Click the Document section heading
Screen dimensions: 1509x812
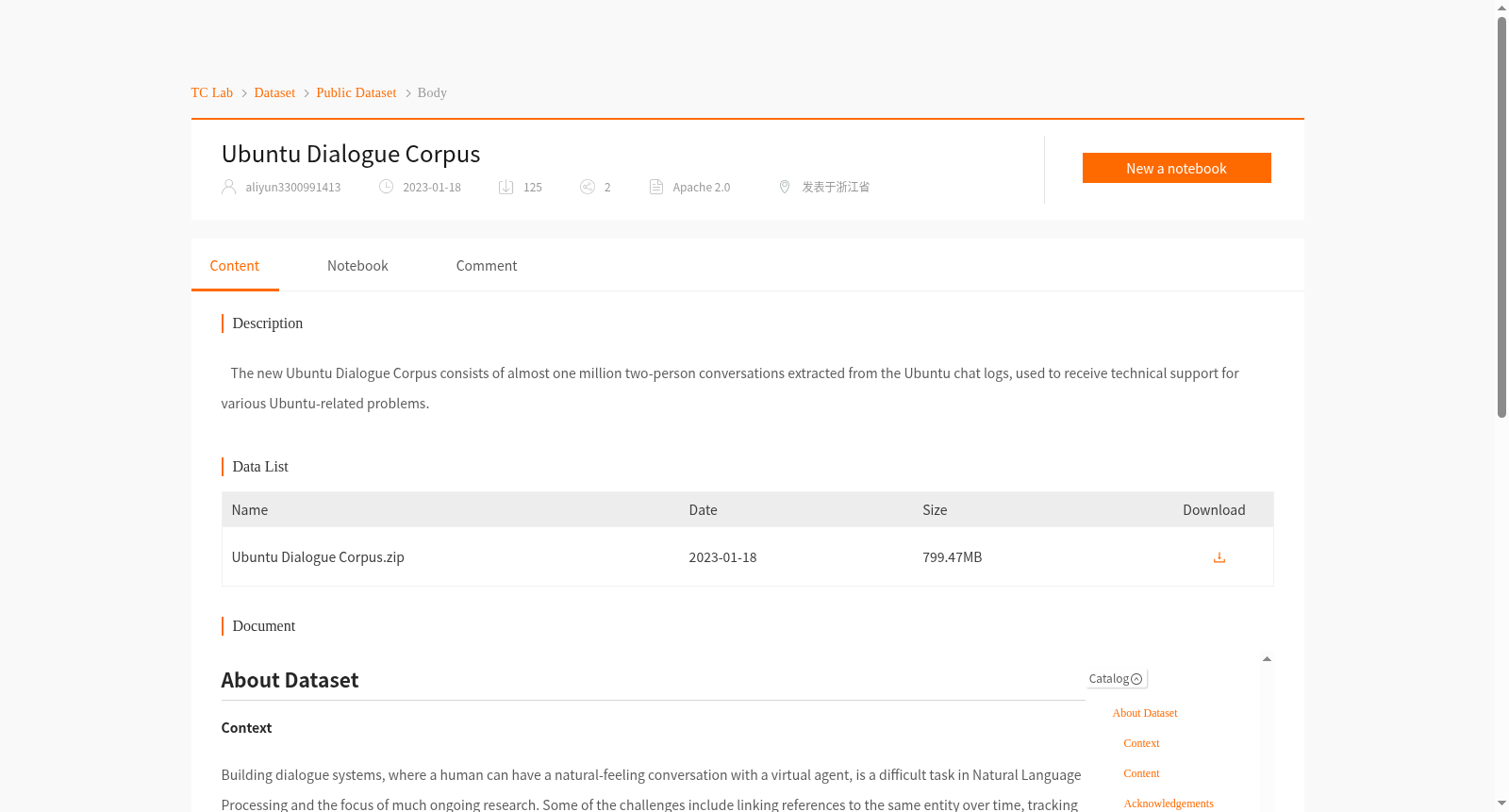(264, 626)
